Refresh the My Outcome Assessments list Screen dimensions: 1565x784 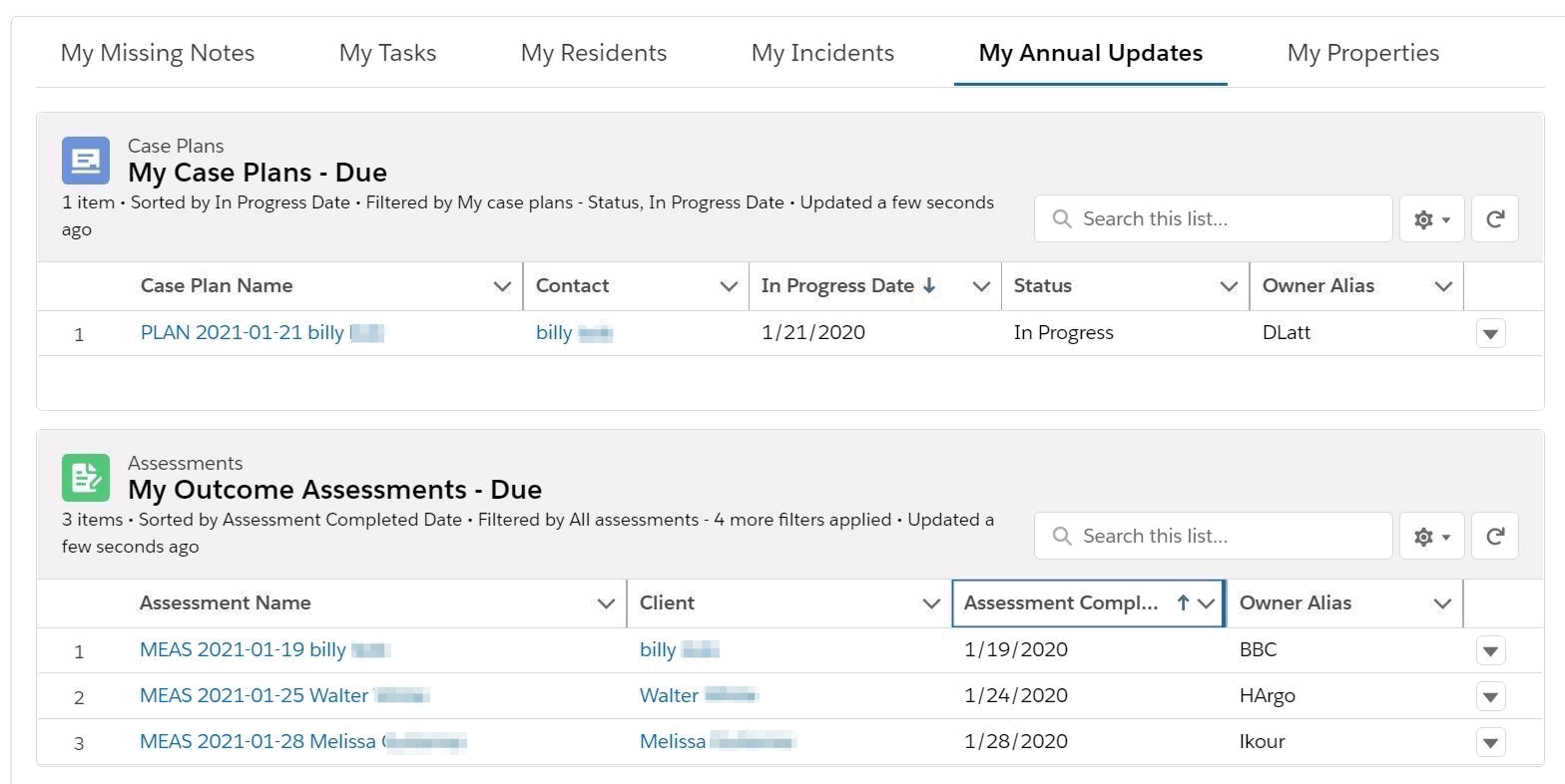click(x=1494, y=537)
